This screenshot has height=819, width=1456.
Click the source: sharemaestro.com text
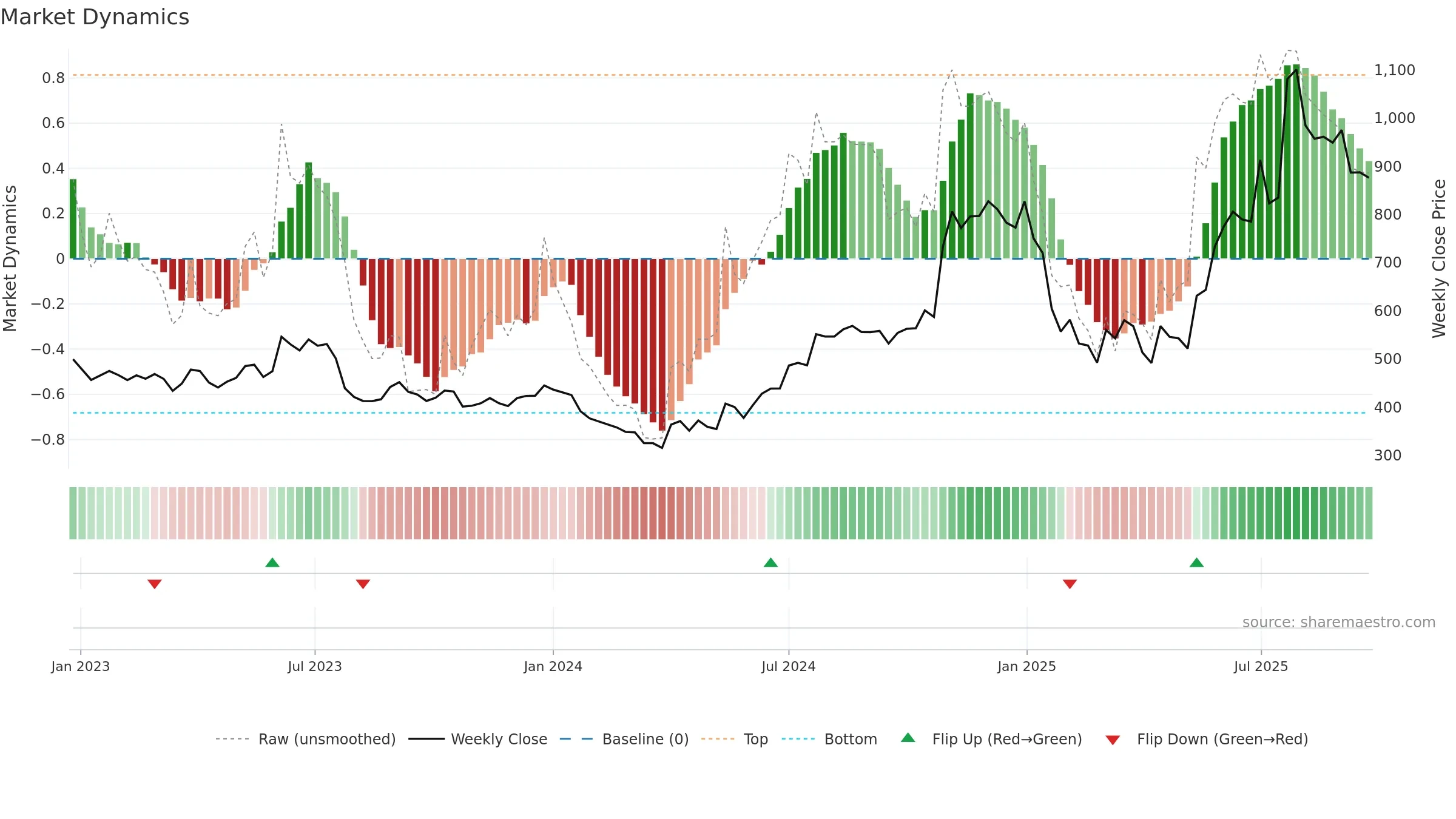[x=1339, y=622]
